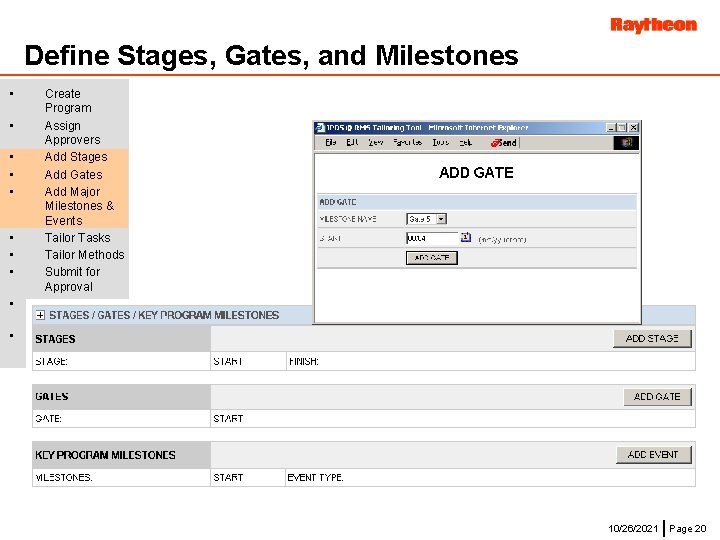
Task: Click the Page 20 footer text
Action: [687, 529]
